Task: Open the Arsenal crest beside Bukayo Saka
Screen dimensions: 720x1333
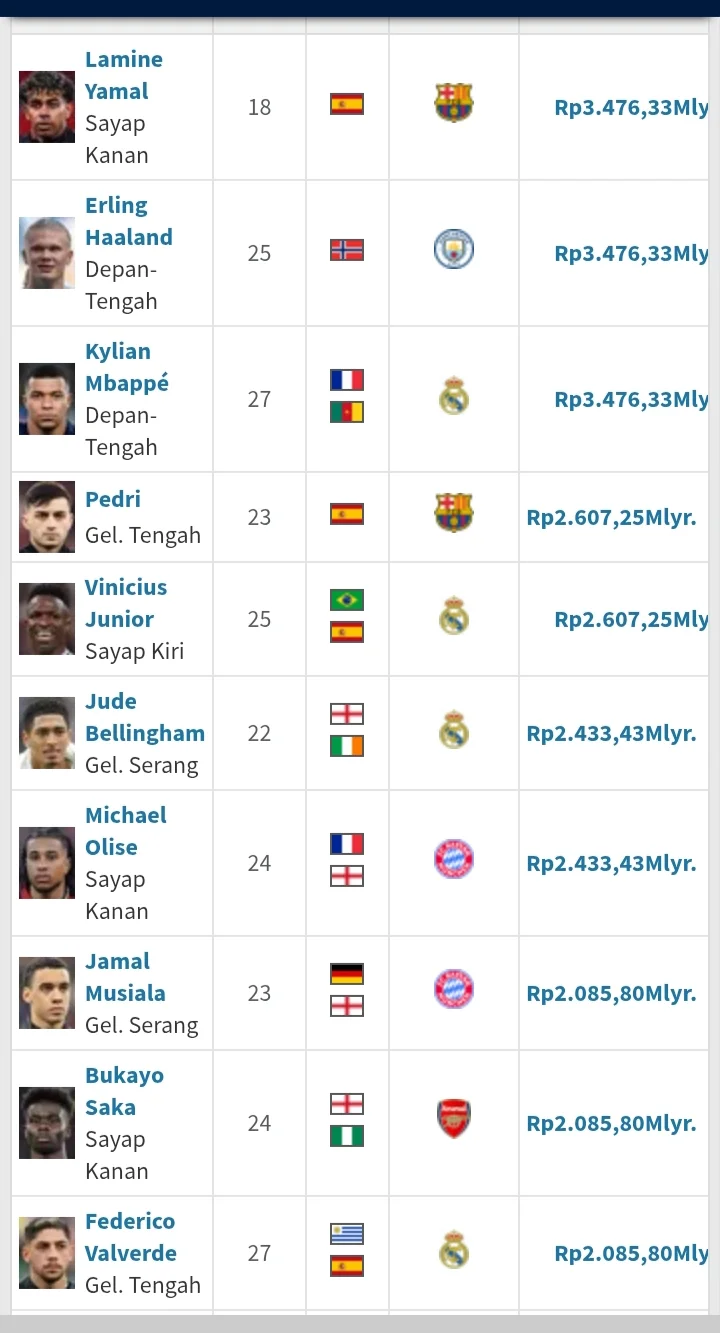Action: coord(454,1119)
